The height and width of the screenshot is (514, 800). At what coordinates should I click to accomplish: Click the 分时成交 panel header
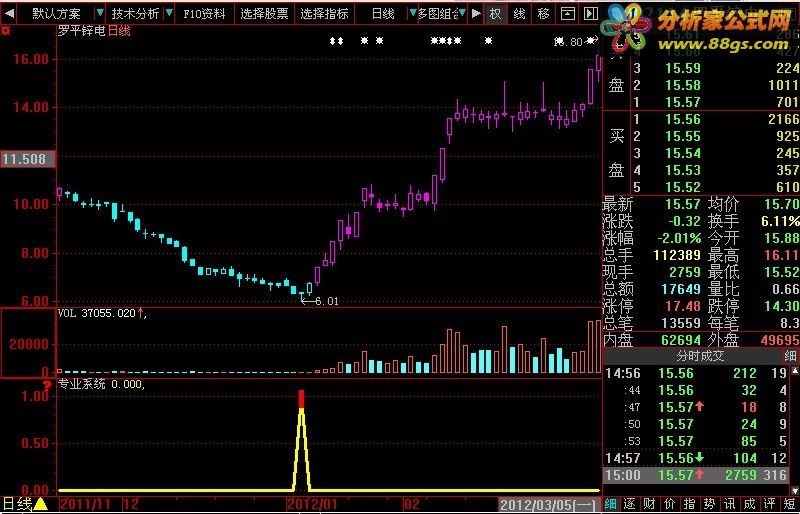(x=700, y=356)
